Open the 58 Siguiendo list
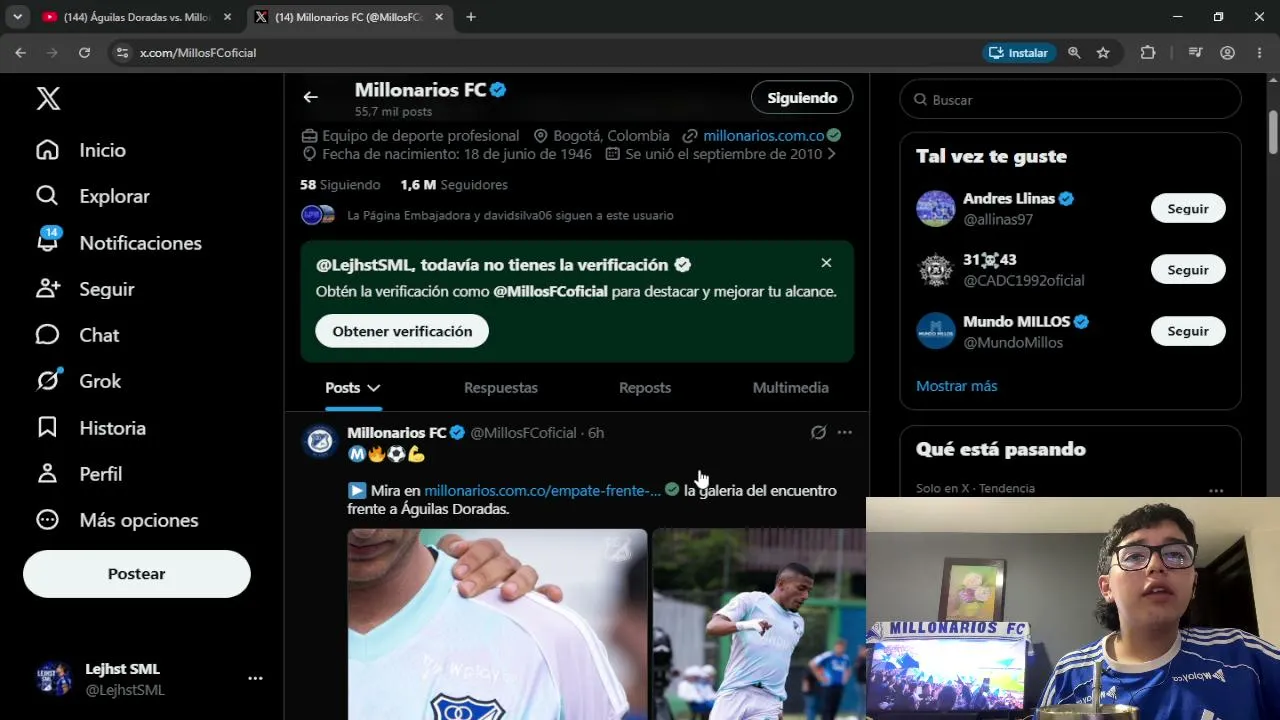The width and height of the screenshot is (1280, 720). click(x=340, y=185)
